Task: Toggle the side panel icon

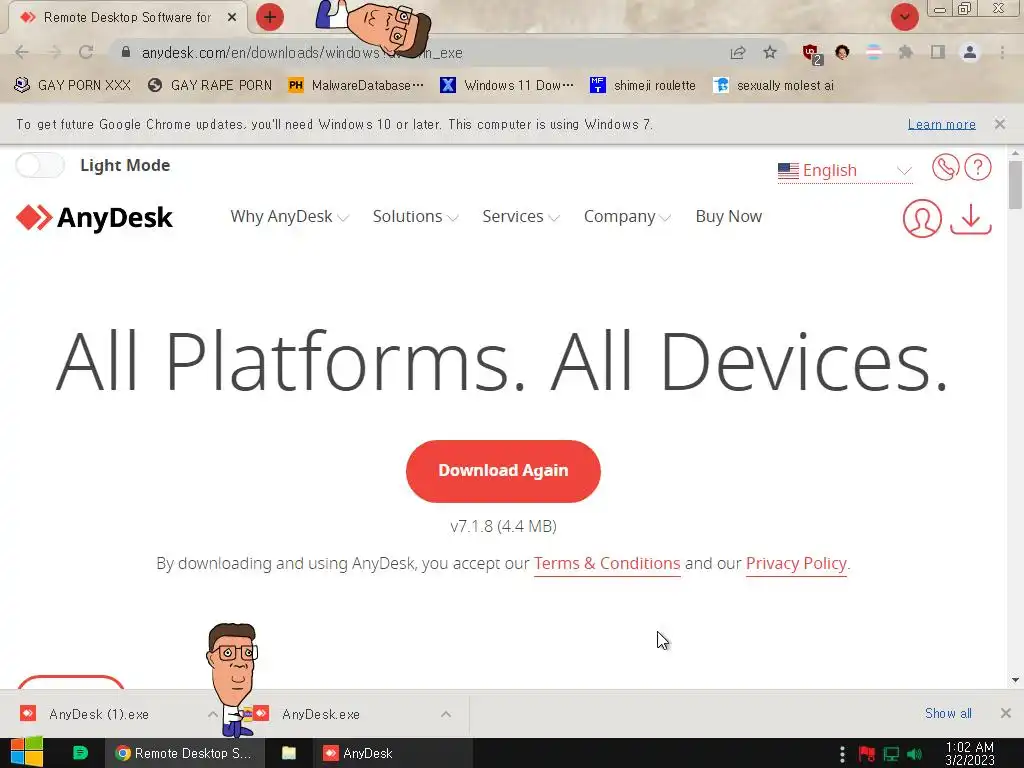Action: 938,52
